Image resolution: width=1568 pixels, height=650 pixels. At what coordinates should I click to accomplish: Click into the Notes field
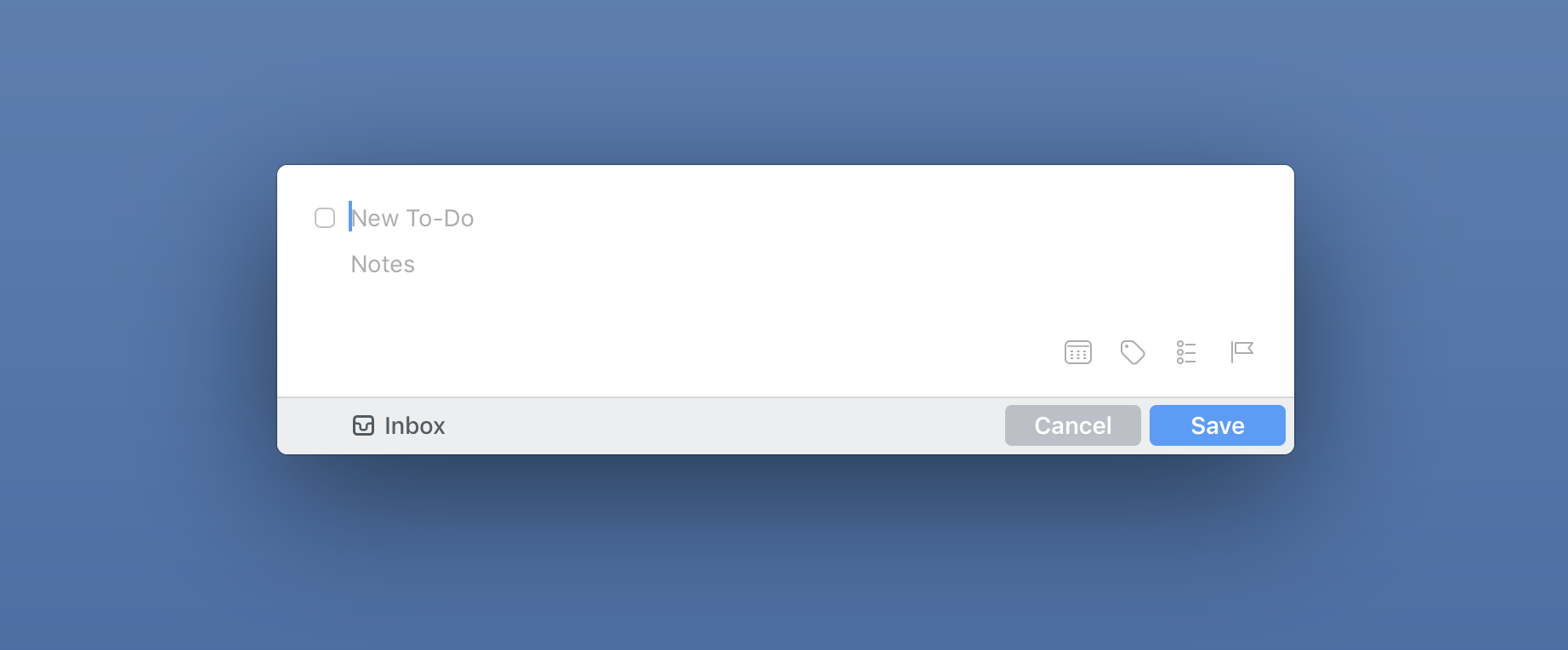[x=799, y=264]
